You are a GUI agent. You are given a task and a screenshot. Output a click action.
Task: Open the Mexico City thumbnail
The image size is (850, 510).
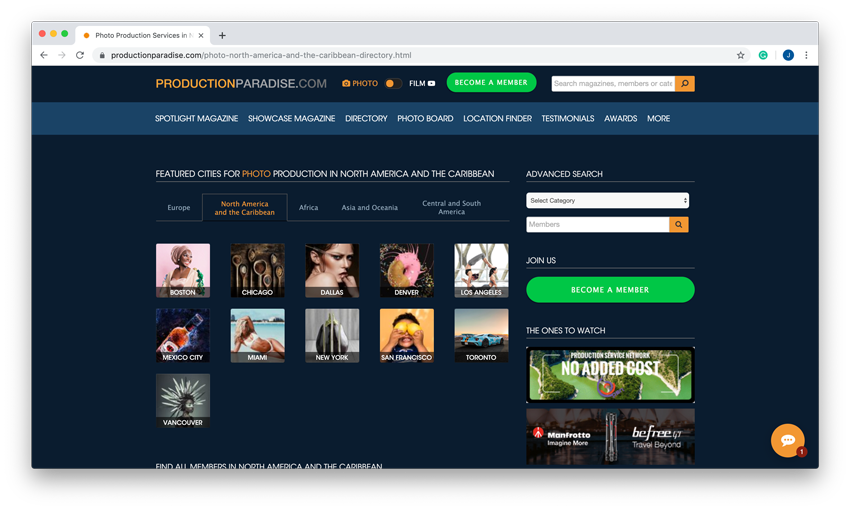click(183, 335)
